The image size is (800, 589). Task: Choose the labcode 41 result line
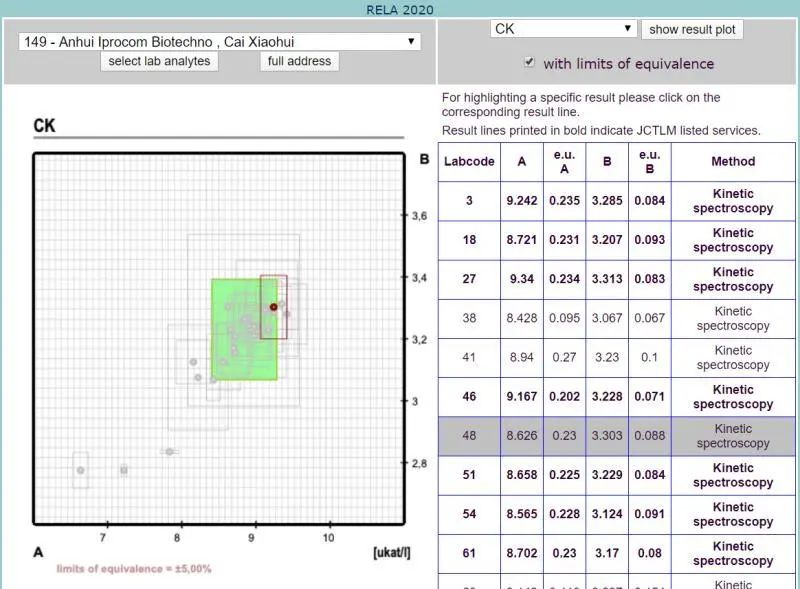(616, 357)
